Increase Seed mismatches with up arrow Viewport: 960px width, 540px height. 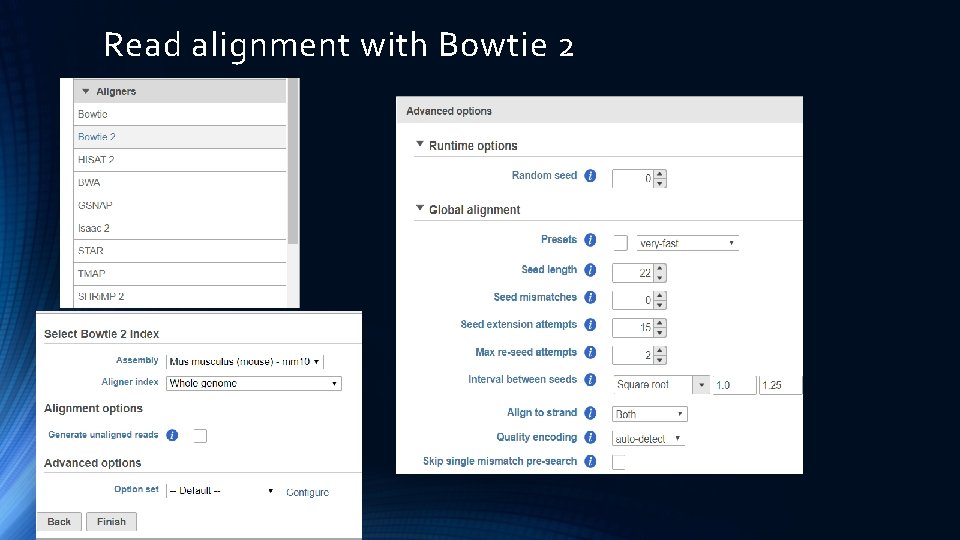pyautogui.click(x=659, y=296)
